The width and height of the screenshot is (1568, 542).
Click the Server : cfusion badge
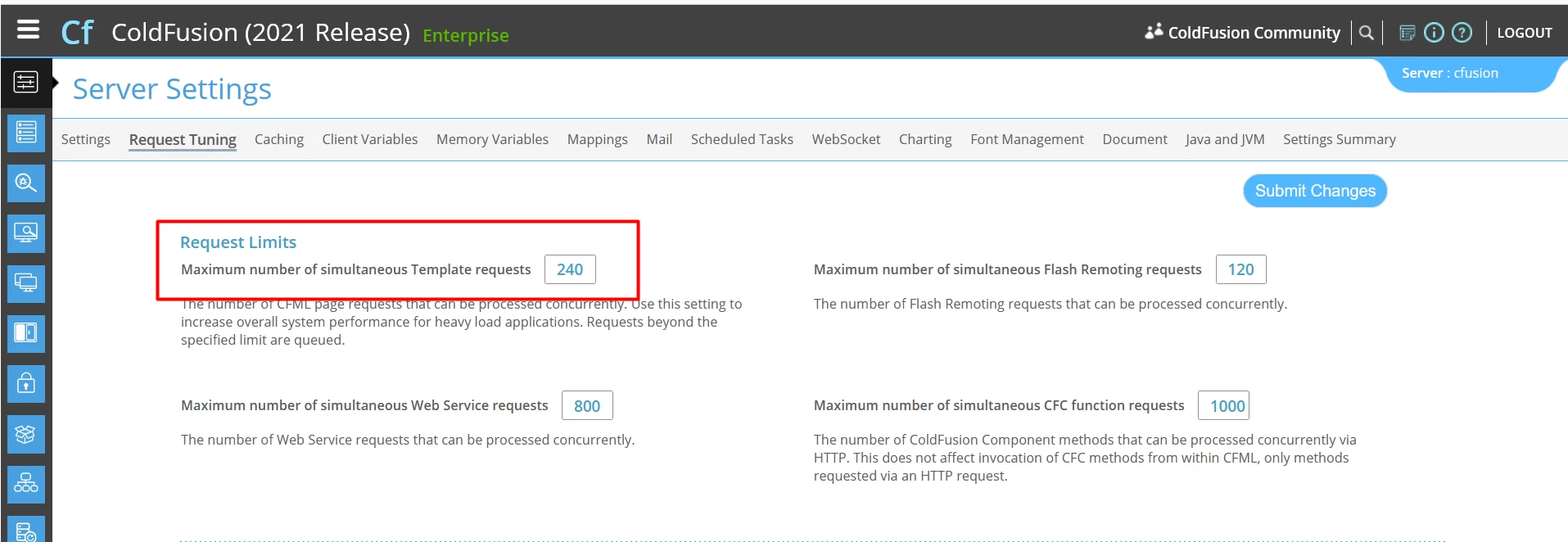[x=1450, y=73]
